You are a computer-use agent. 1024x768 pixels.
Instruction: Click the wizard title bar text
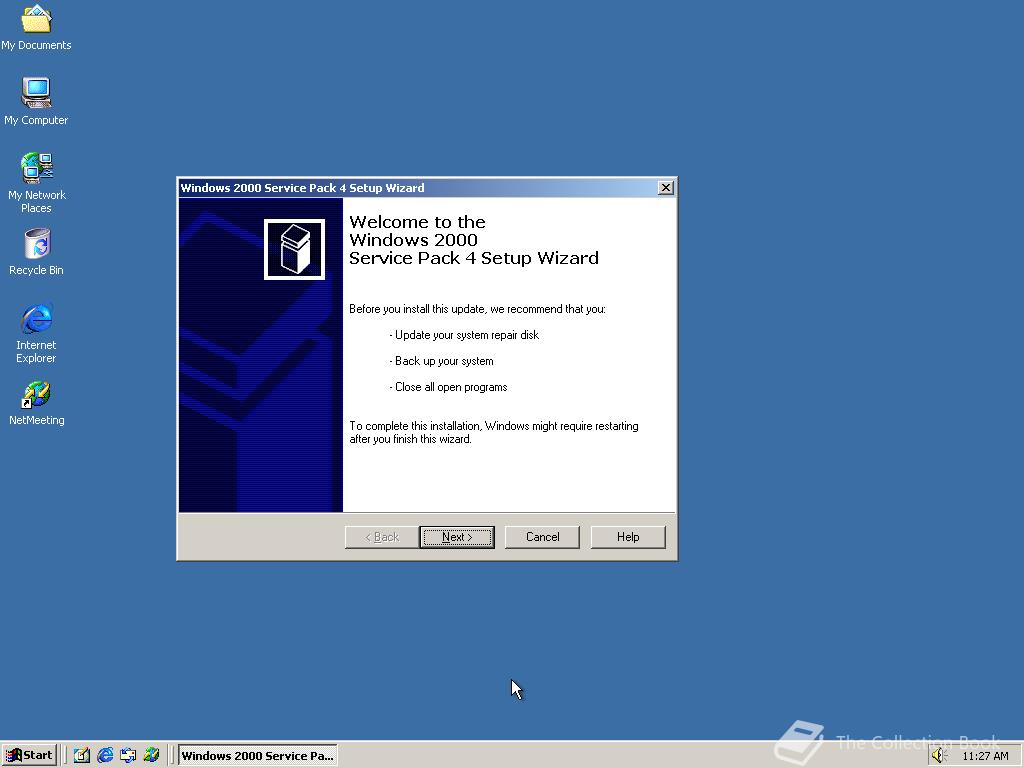coord(302,188)
